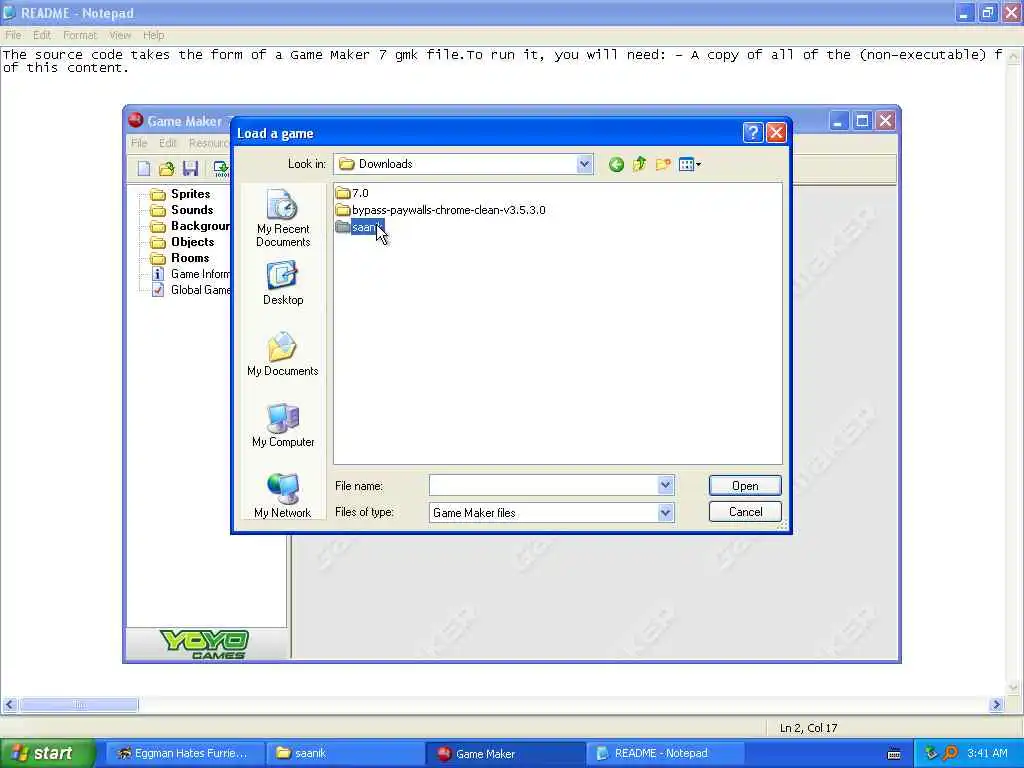Click Notepad scroll right arrow

click(996, 705)
